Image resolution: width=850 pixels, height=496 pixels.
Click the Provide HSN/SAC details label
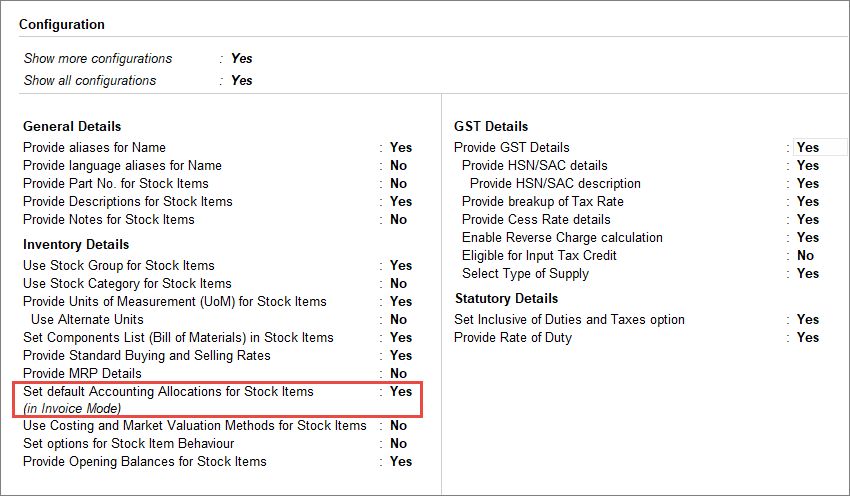535,165
